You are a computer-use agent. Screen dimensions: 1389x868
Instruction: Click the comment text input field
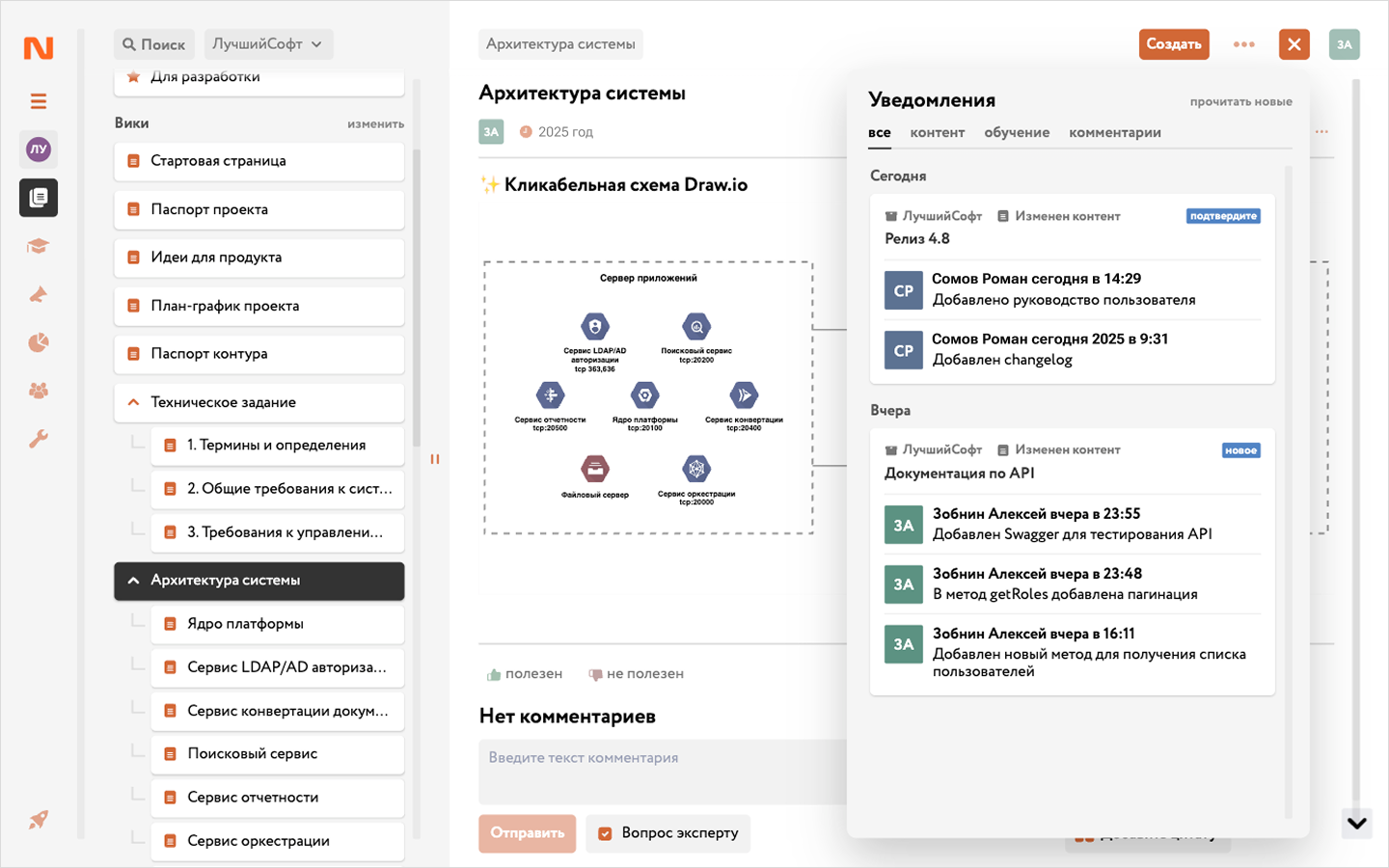tap(662, 772)
